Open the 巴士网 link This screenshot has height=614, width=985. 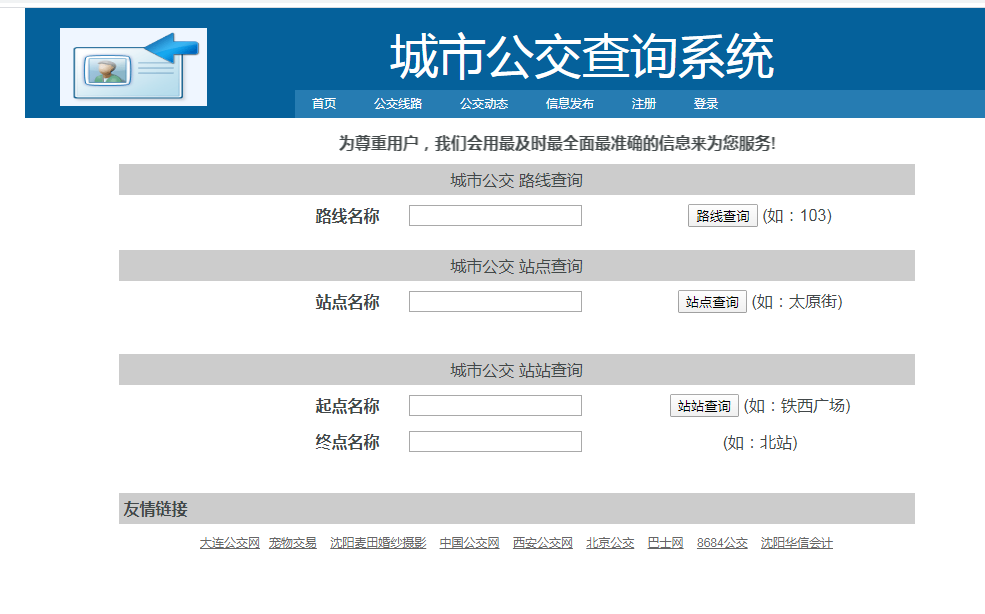click(665, 543)
